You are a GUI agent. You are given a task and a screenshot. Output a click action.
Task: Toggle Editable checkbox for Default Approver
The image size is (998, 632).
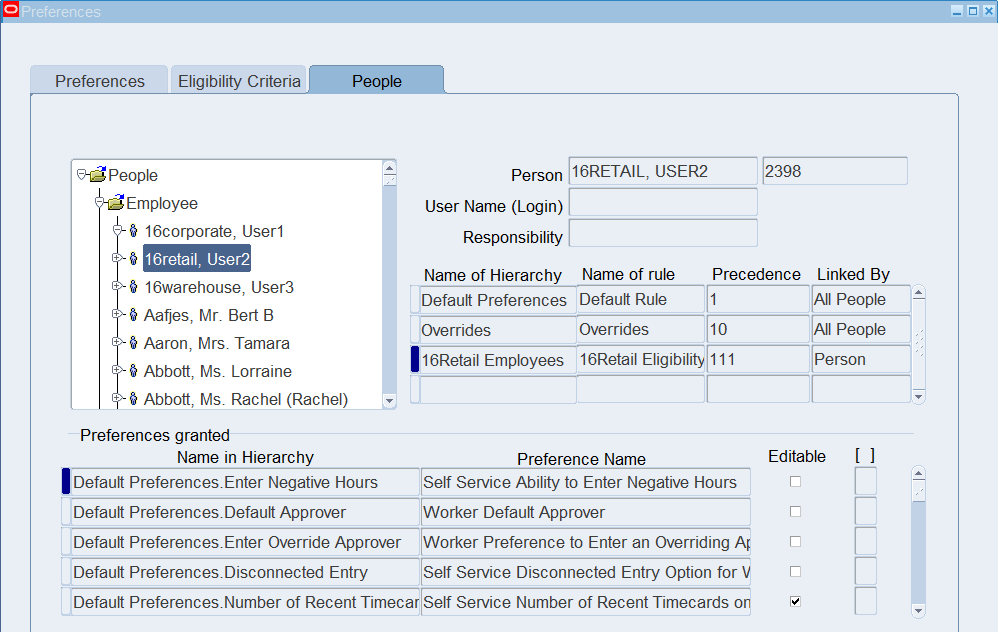(795, 512)
